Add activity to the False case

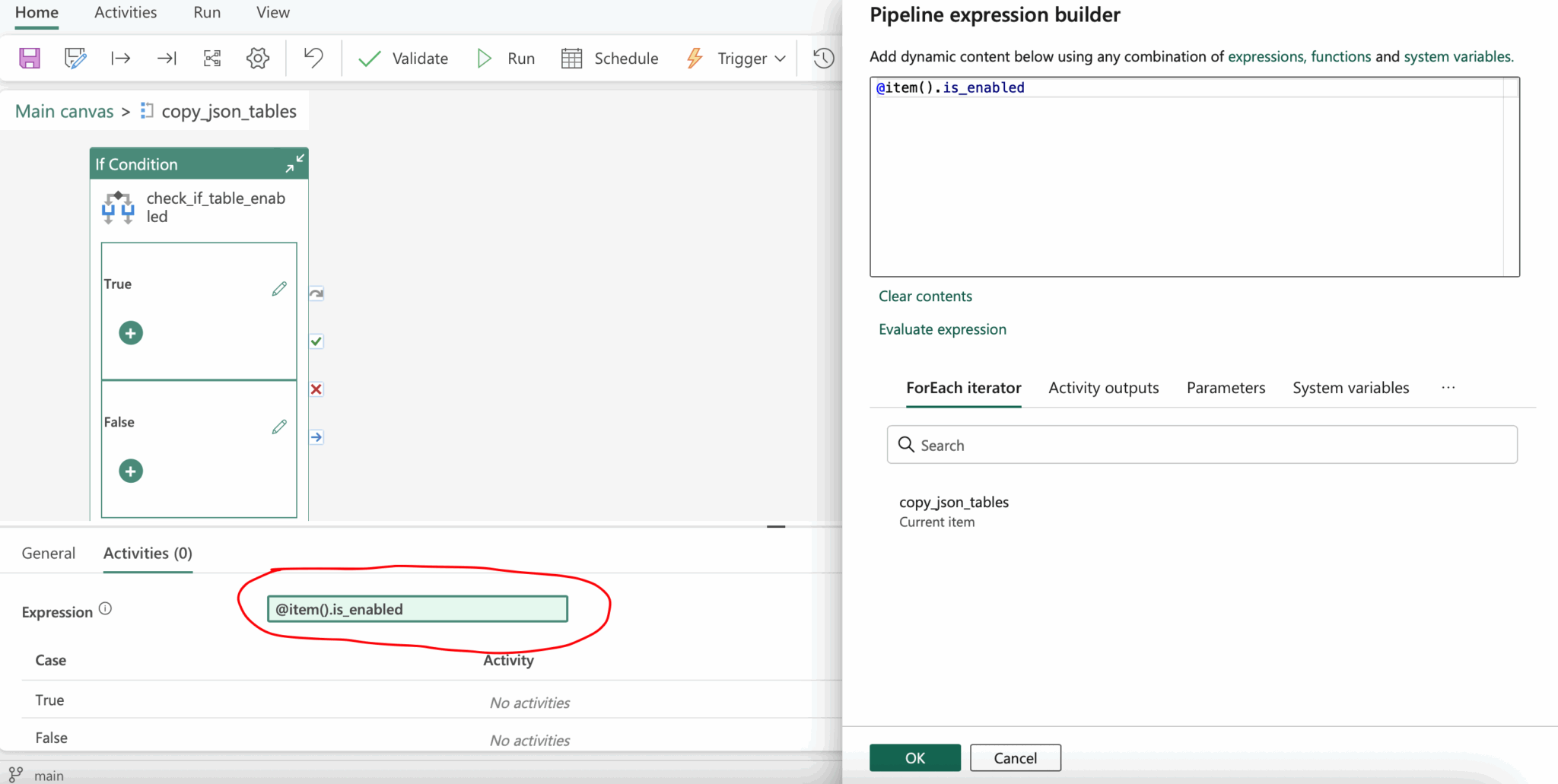[131, 471]
